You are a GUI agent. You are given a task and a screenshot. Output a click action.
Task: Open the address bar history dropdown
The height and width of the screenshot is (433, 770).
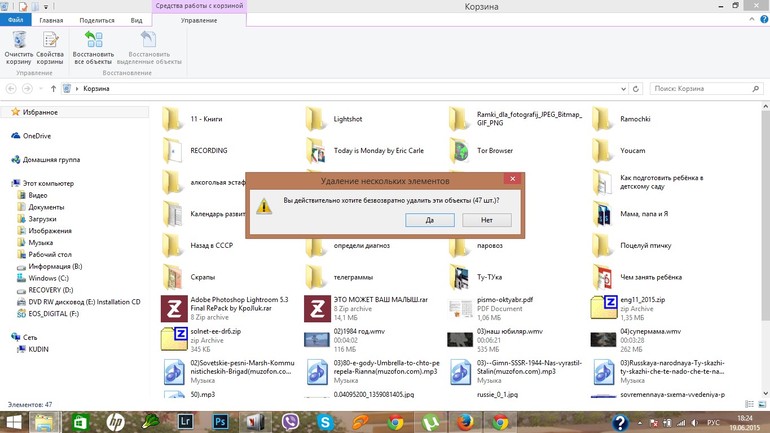pos(623,89)
